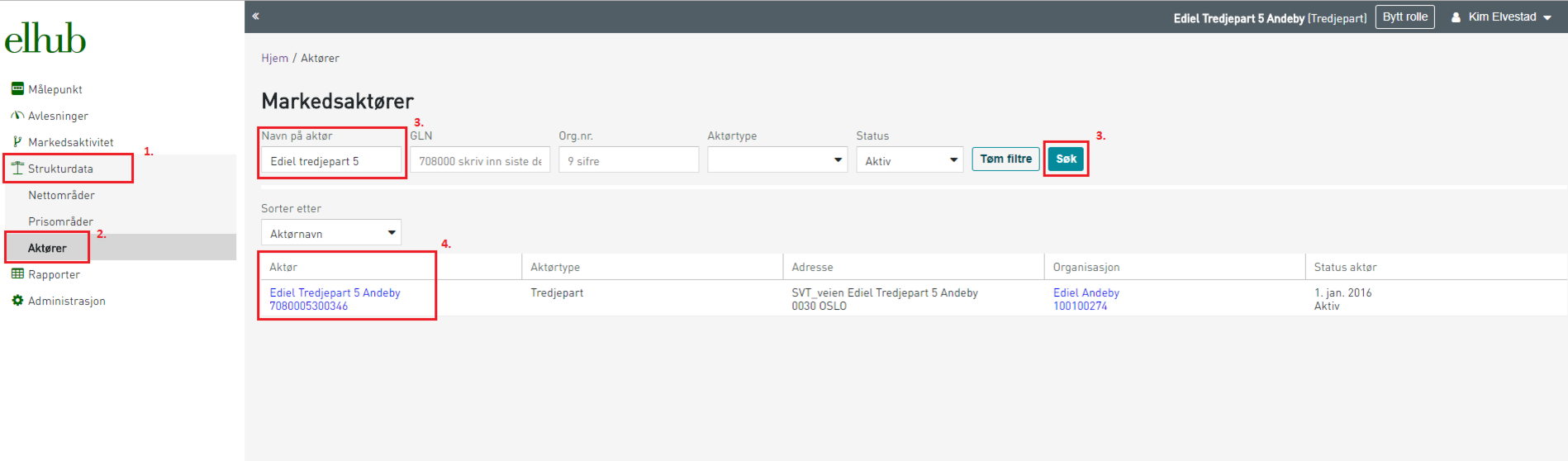The width and height of the screenshot is (1568, 461).
Task: Open Kim Elvestad user menu
Action: coord(1501,17)
